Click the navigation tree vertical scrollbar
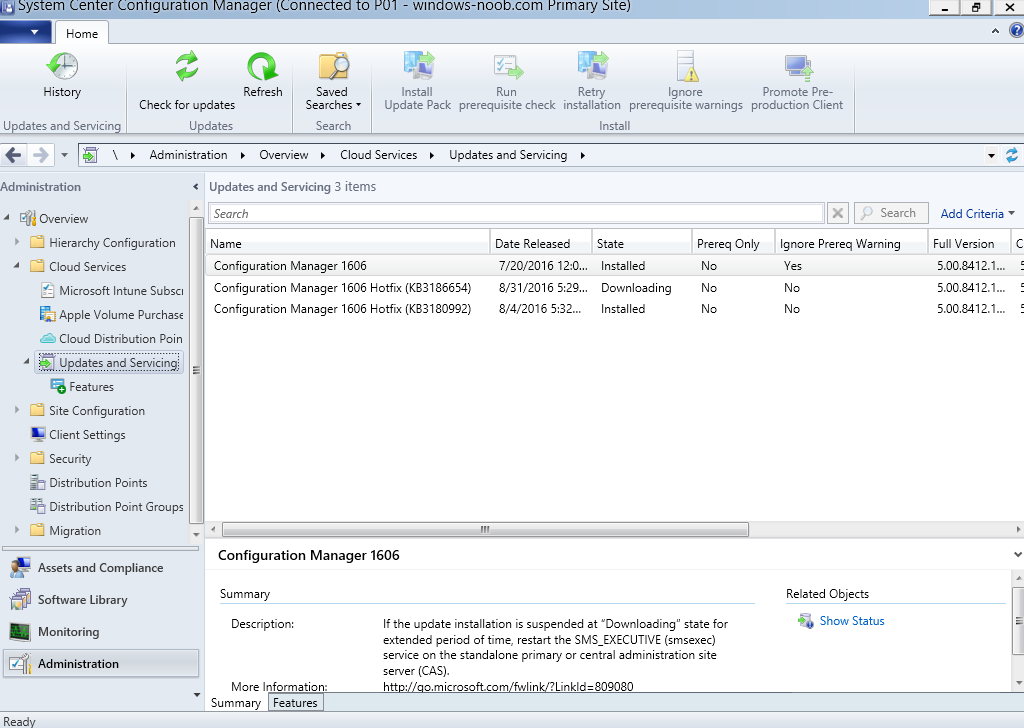The width and height of the screenshot is (1024, 728). [x=196, y=370]
